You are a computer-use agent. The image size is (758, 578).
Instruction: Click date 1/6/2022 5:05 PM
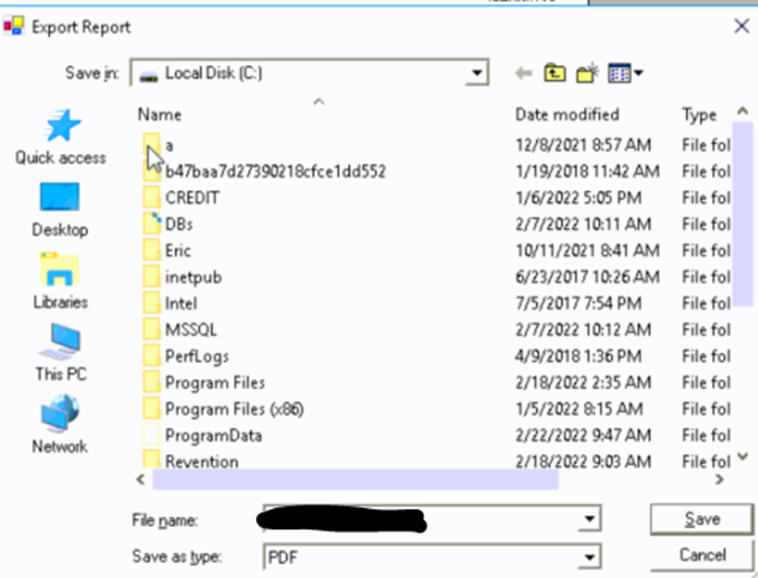(x=579, y=198)
